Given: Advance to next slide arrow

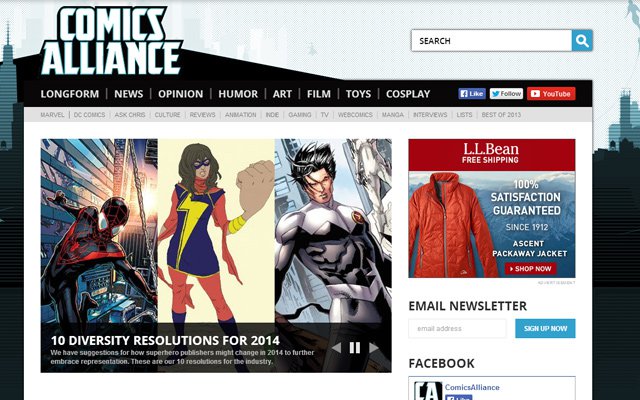Looking at the screenshot, I should (x=373, y=348).
